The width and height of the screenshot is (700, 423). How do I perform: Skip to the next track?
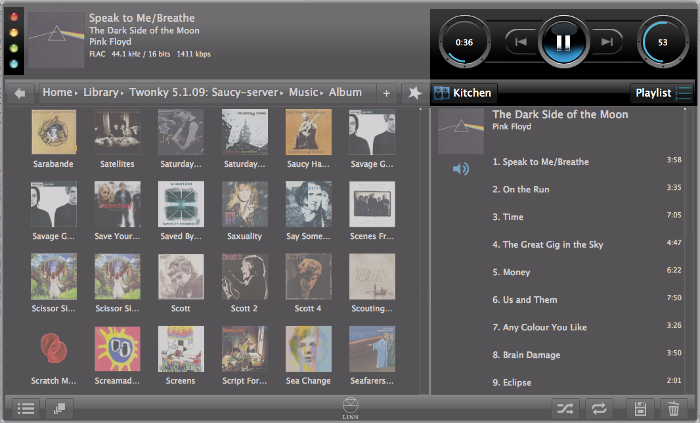607,42
